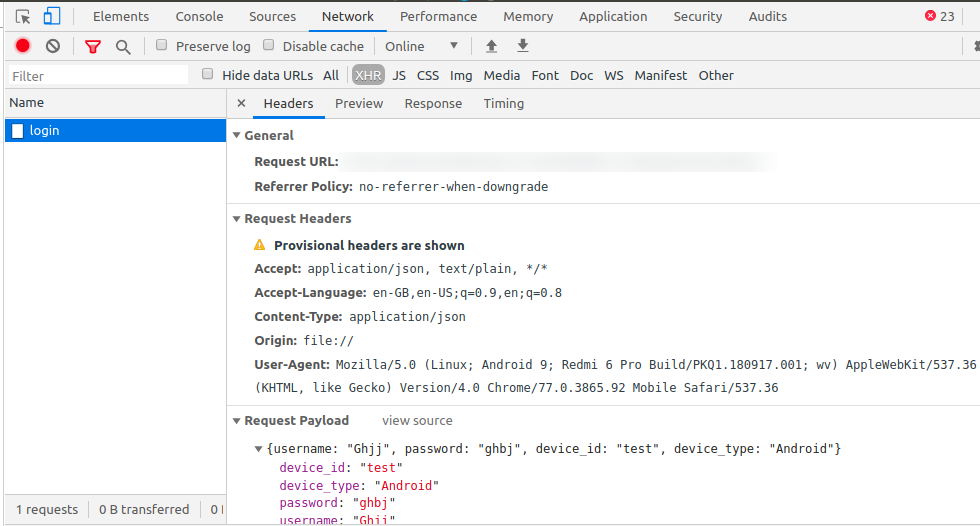Enable the Preserve log checkbox

(161, 45)
